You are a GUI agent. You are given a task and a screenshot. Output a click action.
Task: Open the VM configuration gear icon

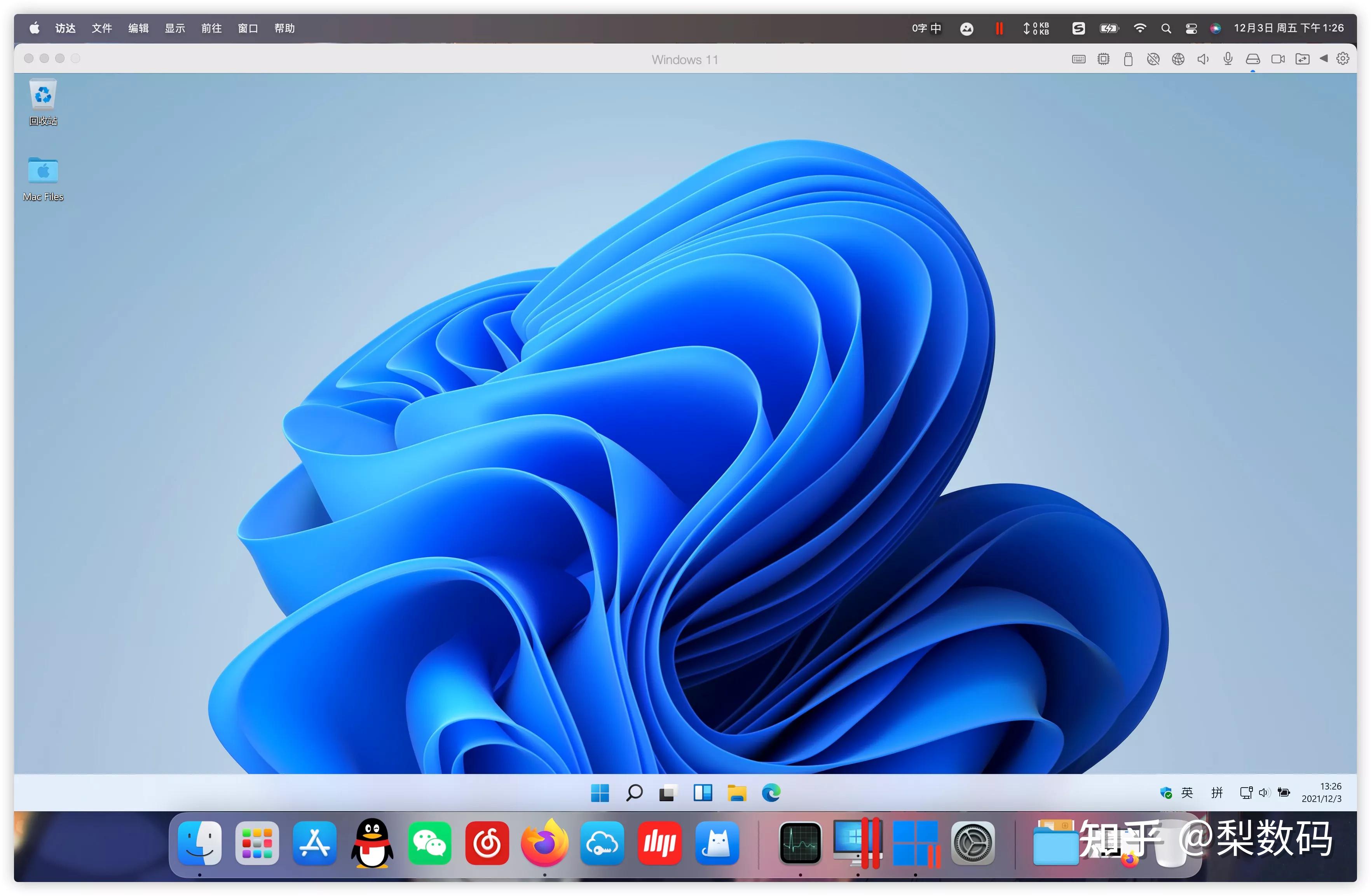click(x=1343, y=59)
